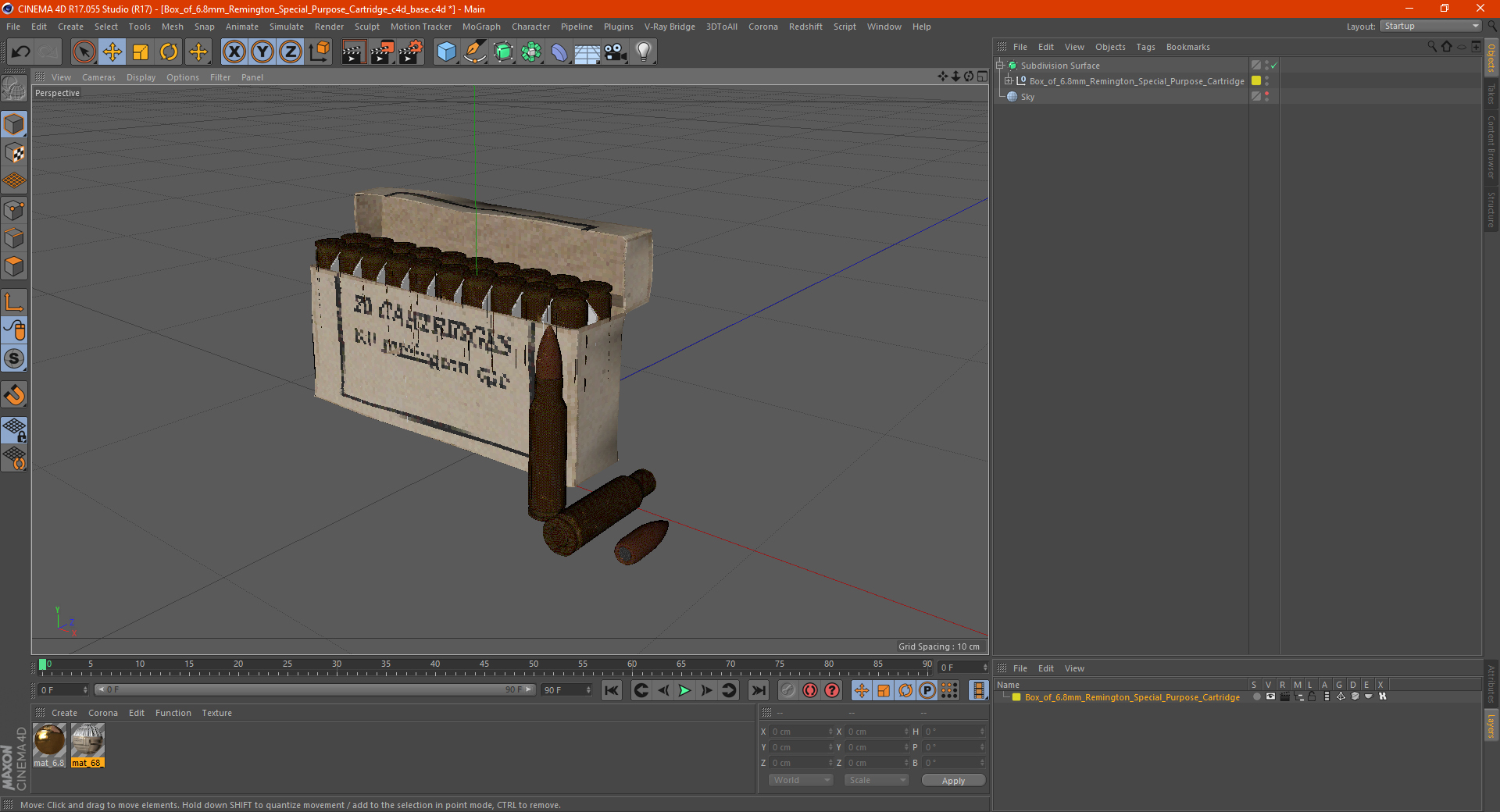Select the Sky object
This screenshot has height=812, width=1500.
(1027, 97)
